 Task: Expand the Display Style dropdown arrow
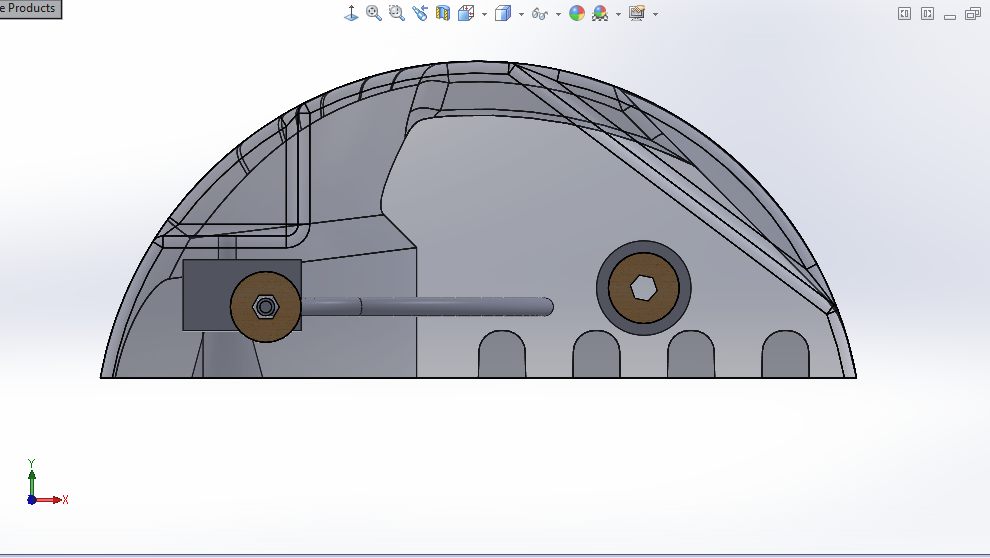521,14
